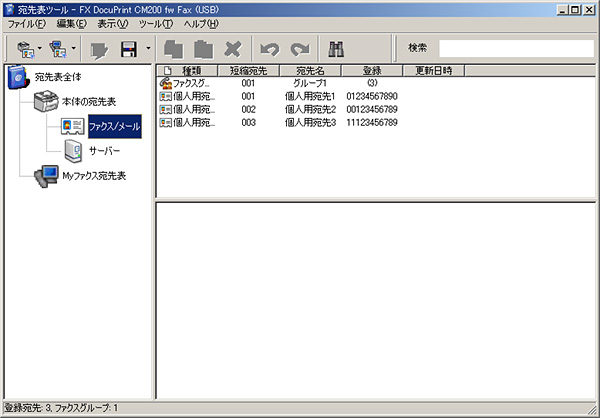Viewport: 600px width, 418px height.
Task: Select the 個人用宛先2 list row
Action: pos(310,109)
